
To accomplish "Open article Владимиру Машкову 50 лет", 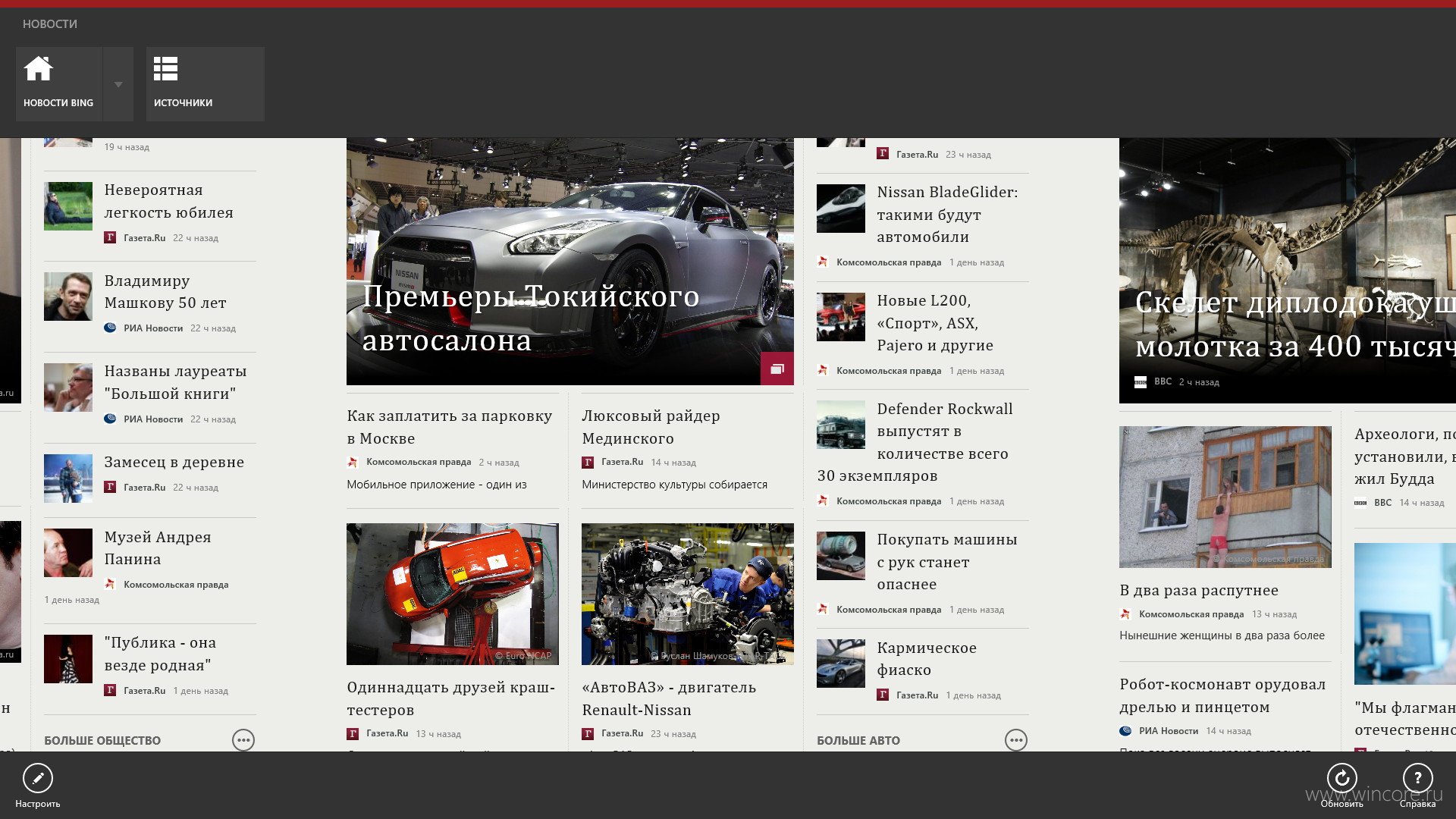I will (165, 291).
